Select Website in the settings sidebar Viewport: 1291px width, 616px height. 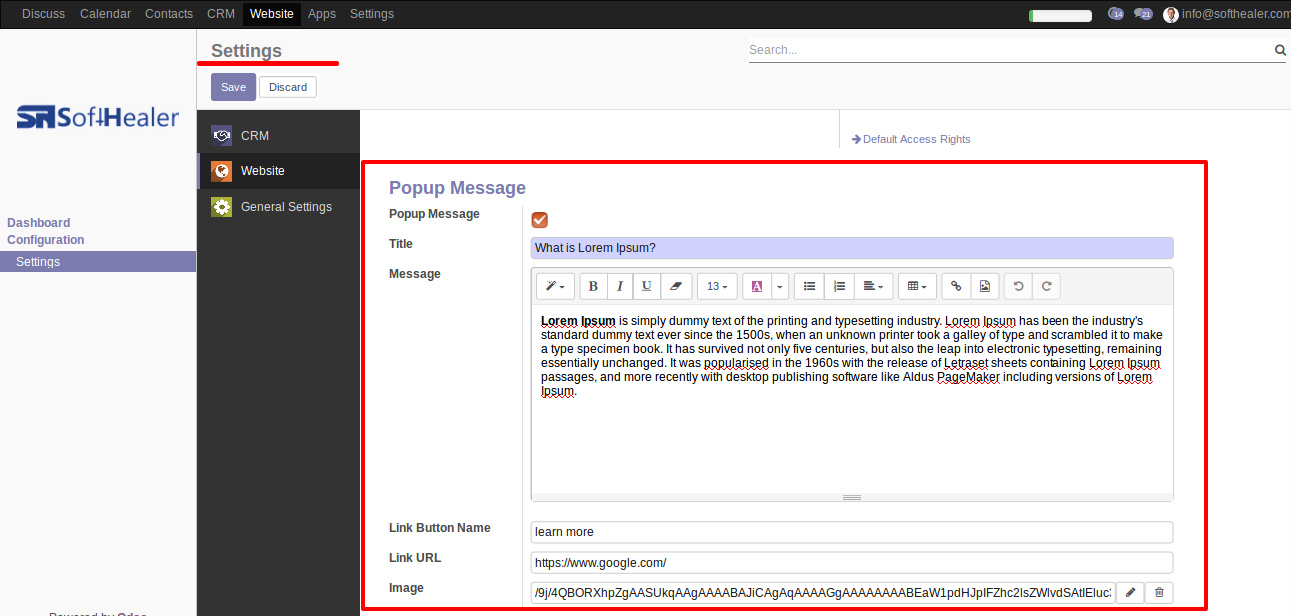click(x=278, y=171)
